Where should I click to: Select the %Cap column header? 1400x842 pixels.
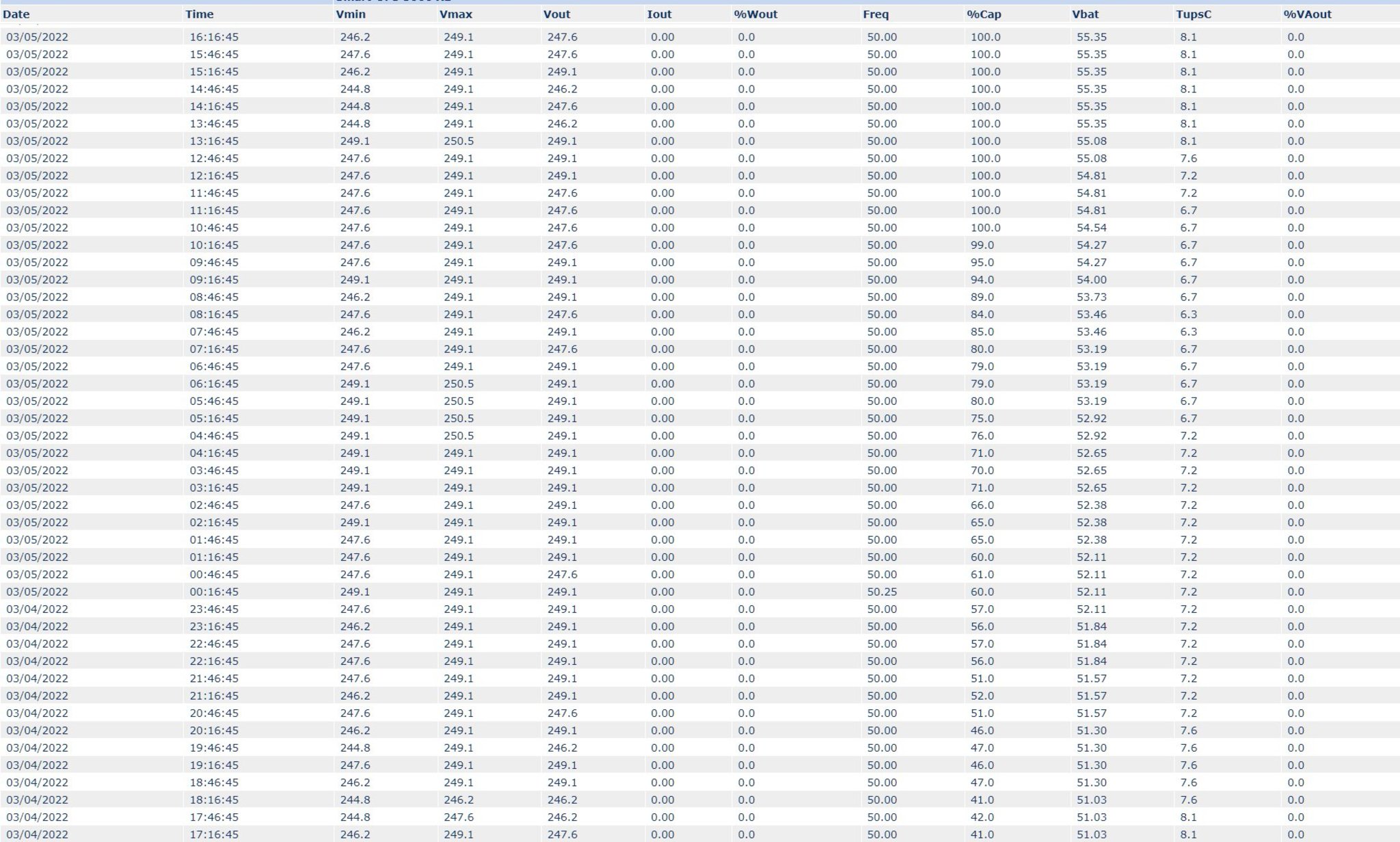(984, 14)
